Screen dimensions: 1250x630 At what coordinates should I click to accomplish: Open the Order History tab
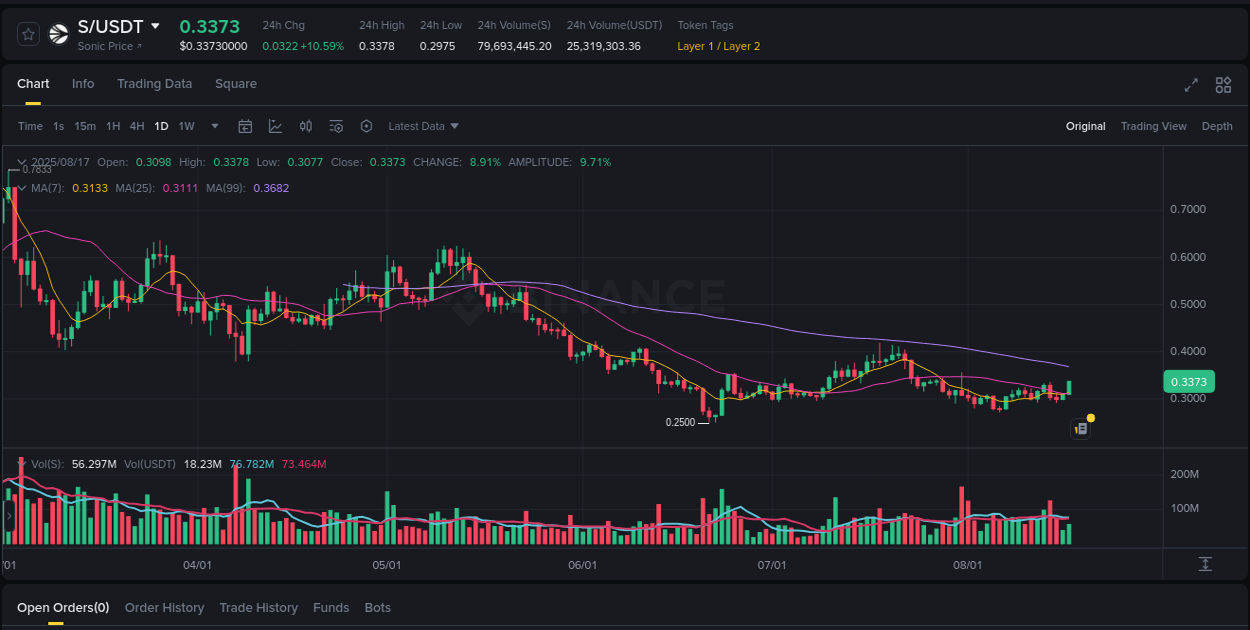164,607
